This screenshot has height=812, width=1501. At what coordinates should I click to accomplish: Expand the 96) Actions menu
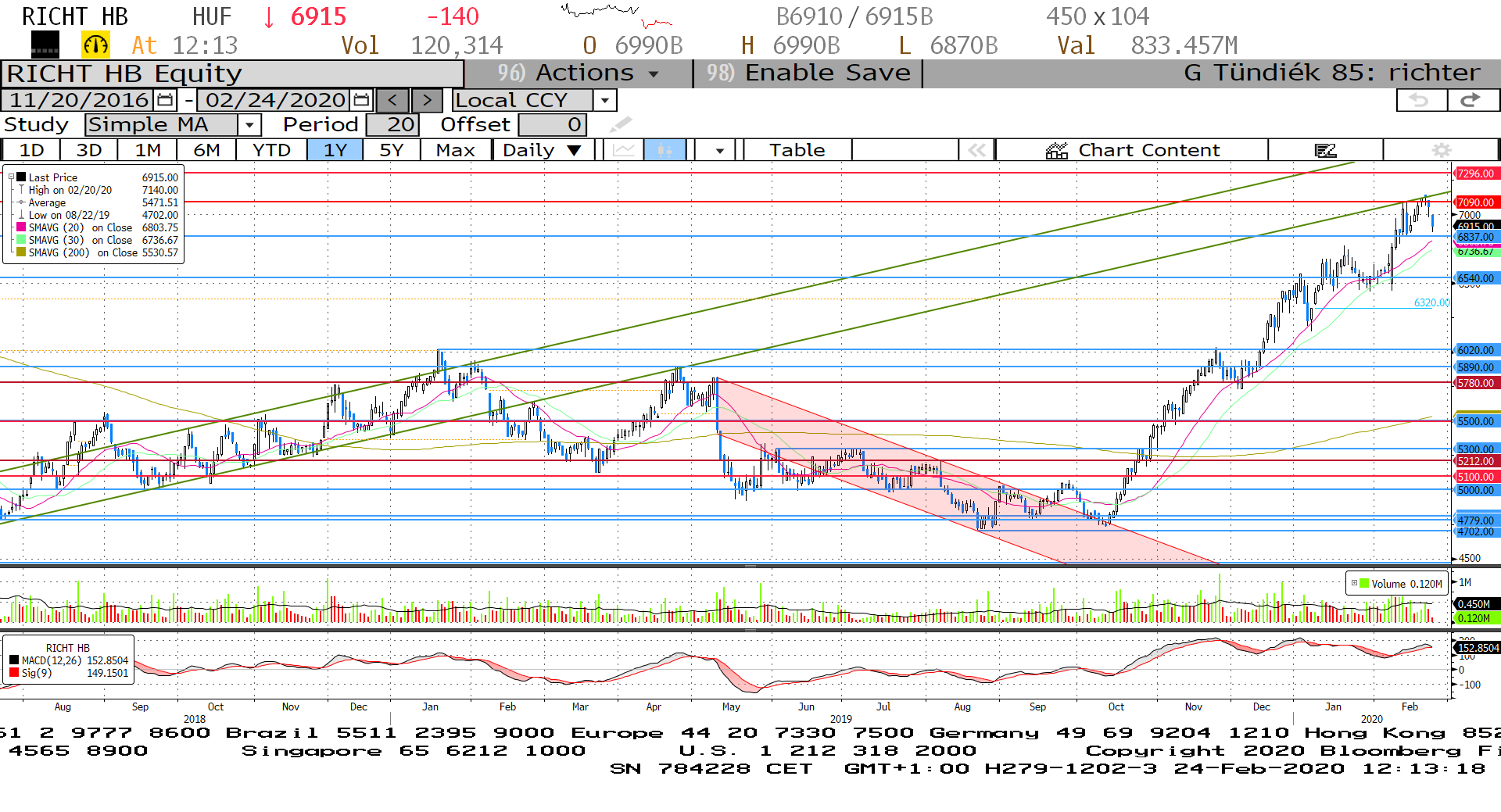tap(579, 73)
